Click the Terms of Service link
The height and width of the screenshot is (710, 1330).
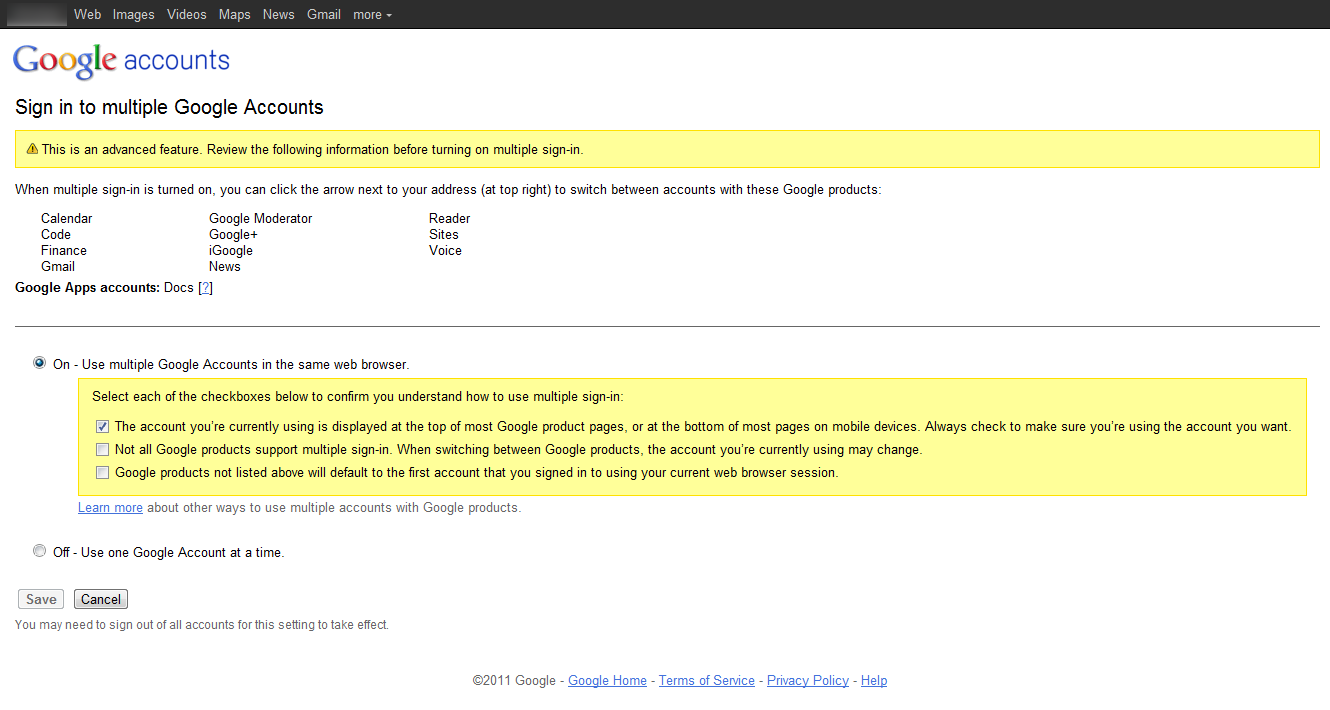pyautogui.click(x=706, y=680)
